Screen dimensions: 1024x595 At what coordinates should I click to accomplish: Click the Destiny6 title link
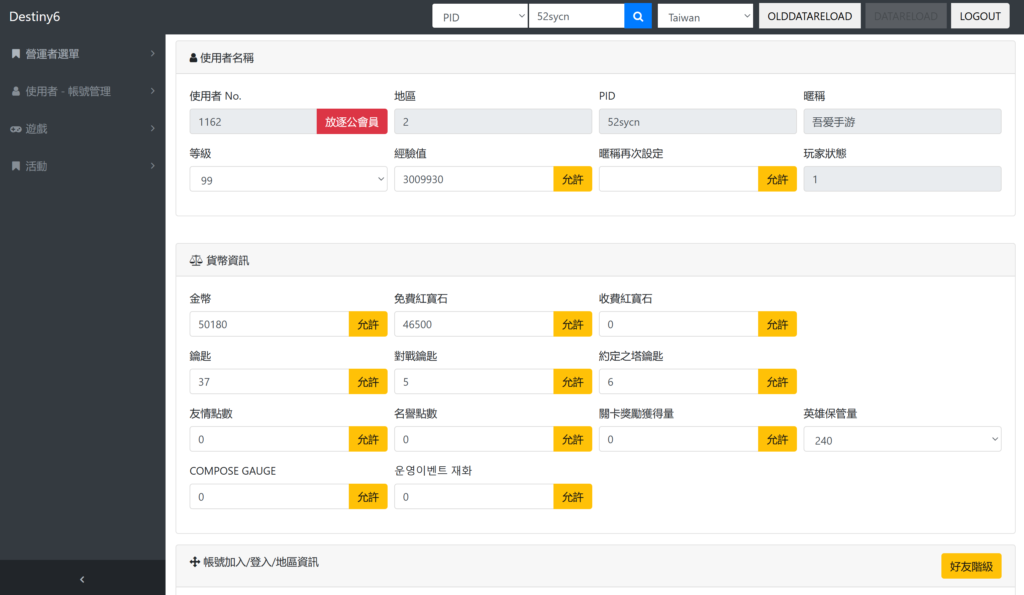(35, 16)
